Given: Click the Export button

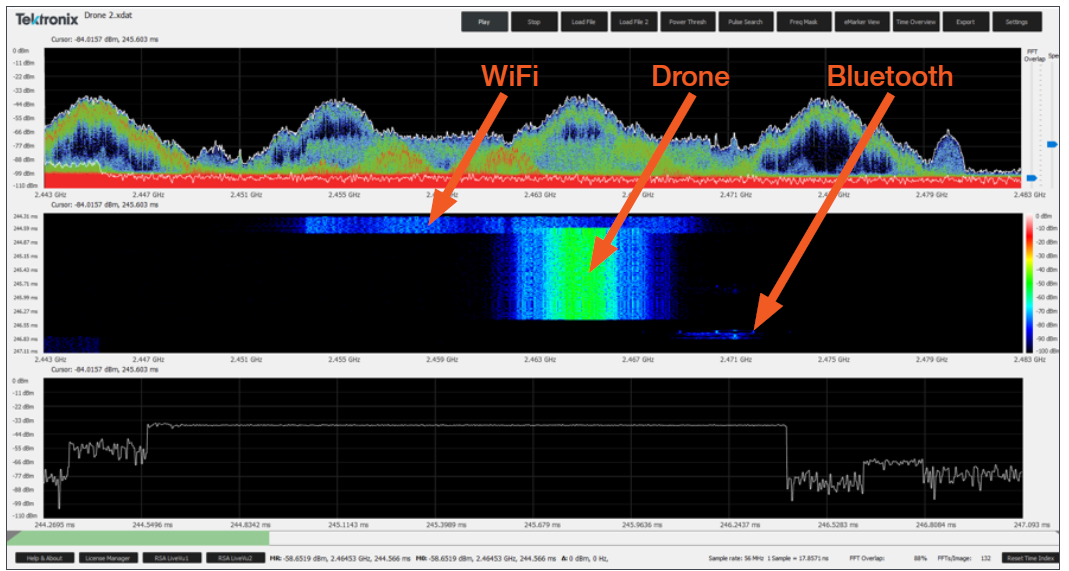Looking at the screenshot, I should [x=965, y=22].
